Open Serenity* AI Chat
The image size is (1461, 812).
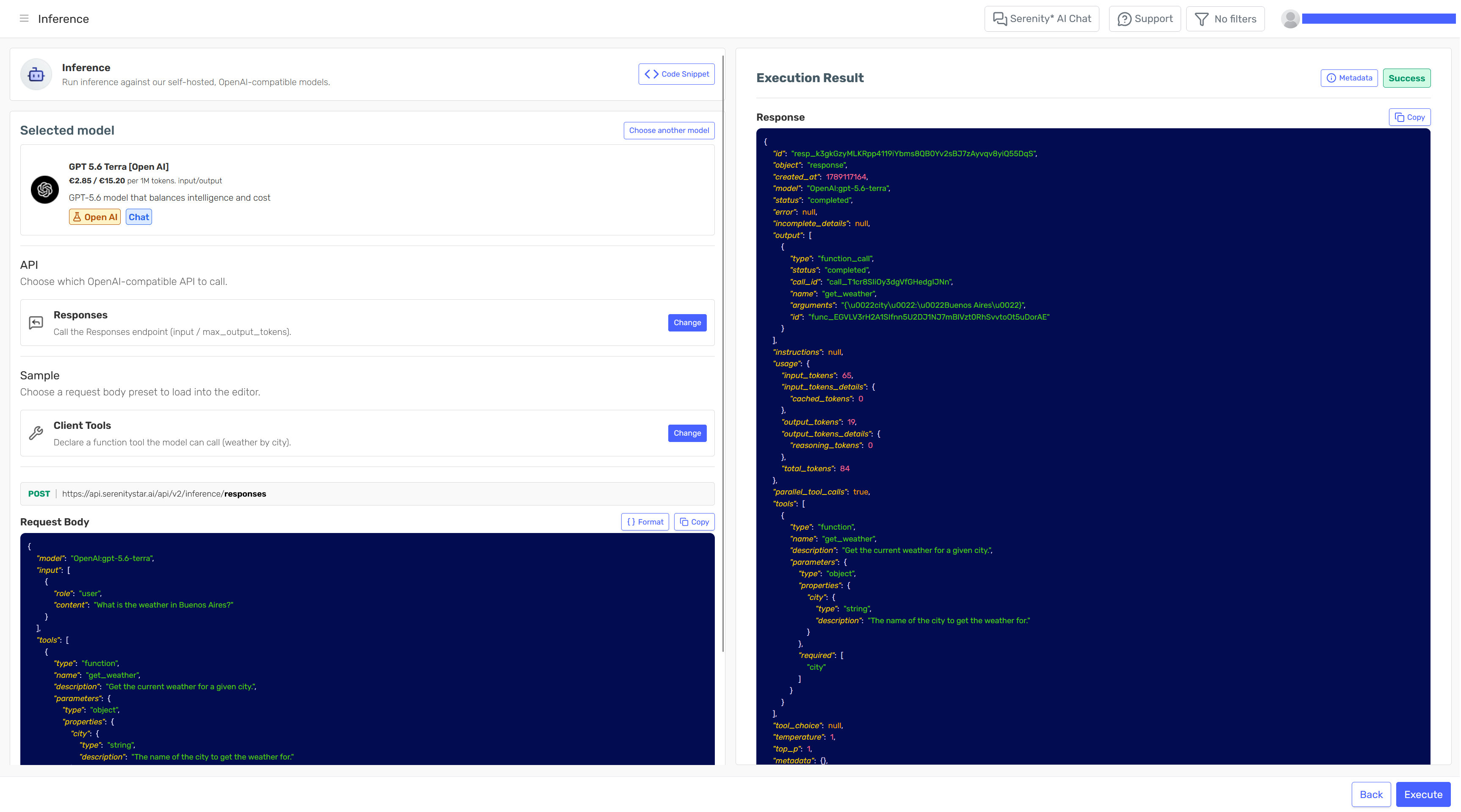point(1042,19)
